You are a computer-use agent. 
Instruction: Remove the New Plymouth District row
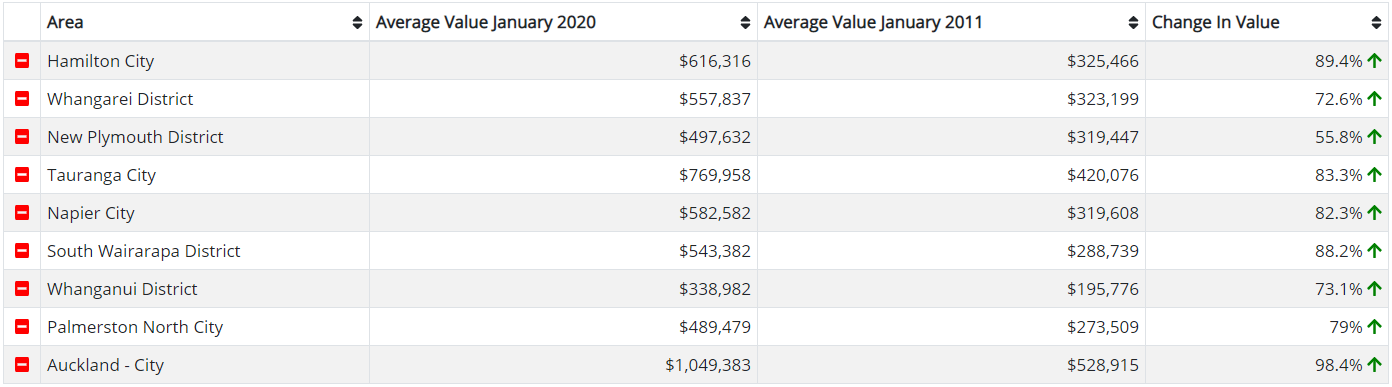(x=22, y=137)
